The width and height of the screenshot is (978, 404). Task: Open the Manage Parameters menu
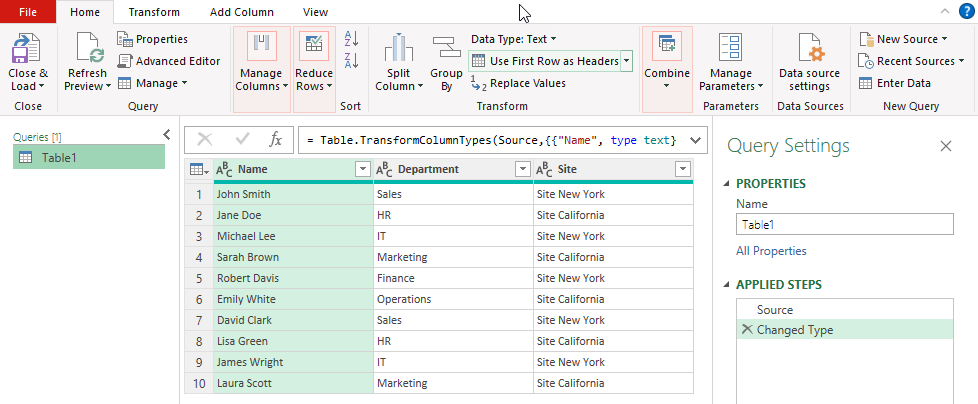[730, 62]
